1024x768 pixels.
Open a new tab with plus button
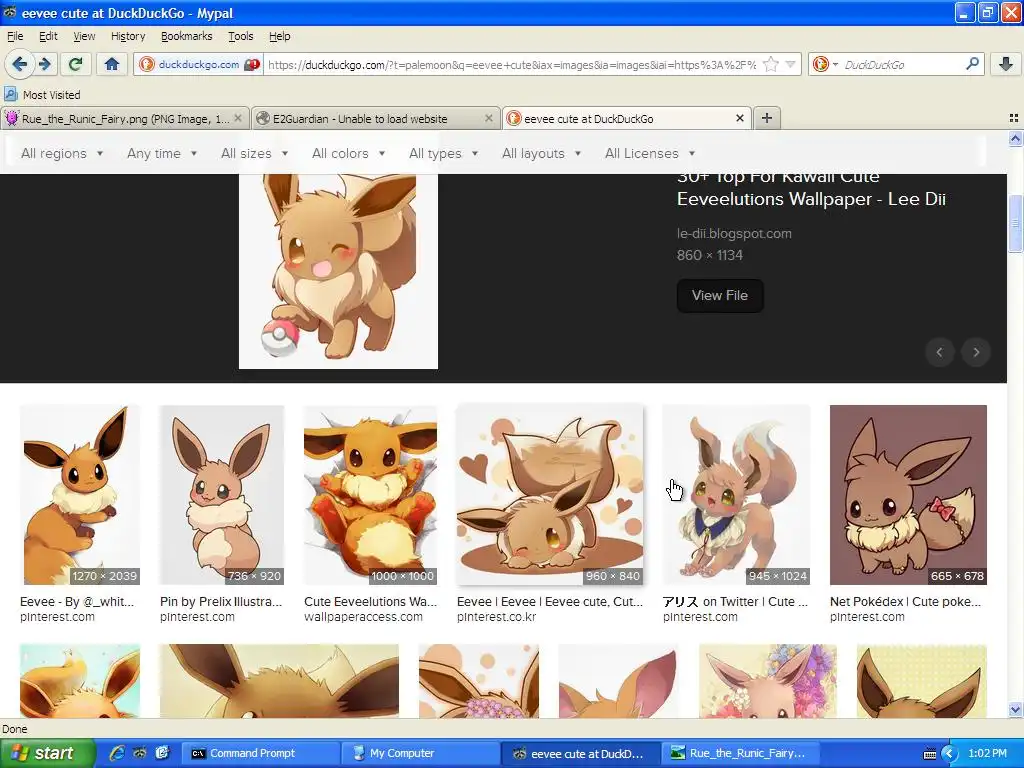click(x=767, y=118)
